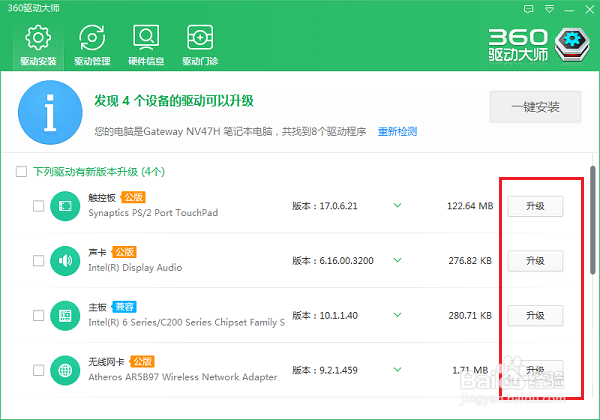Click the 276.82 KB size value
Viewport: 600px width, 420px height.
[x=470, y=261]
